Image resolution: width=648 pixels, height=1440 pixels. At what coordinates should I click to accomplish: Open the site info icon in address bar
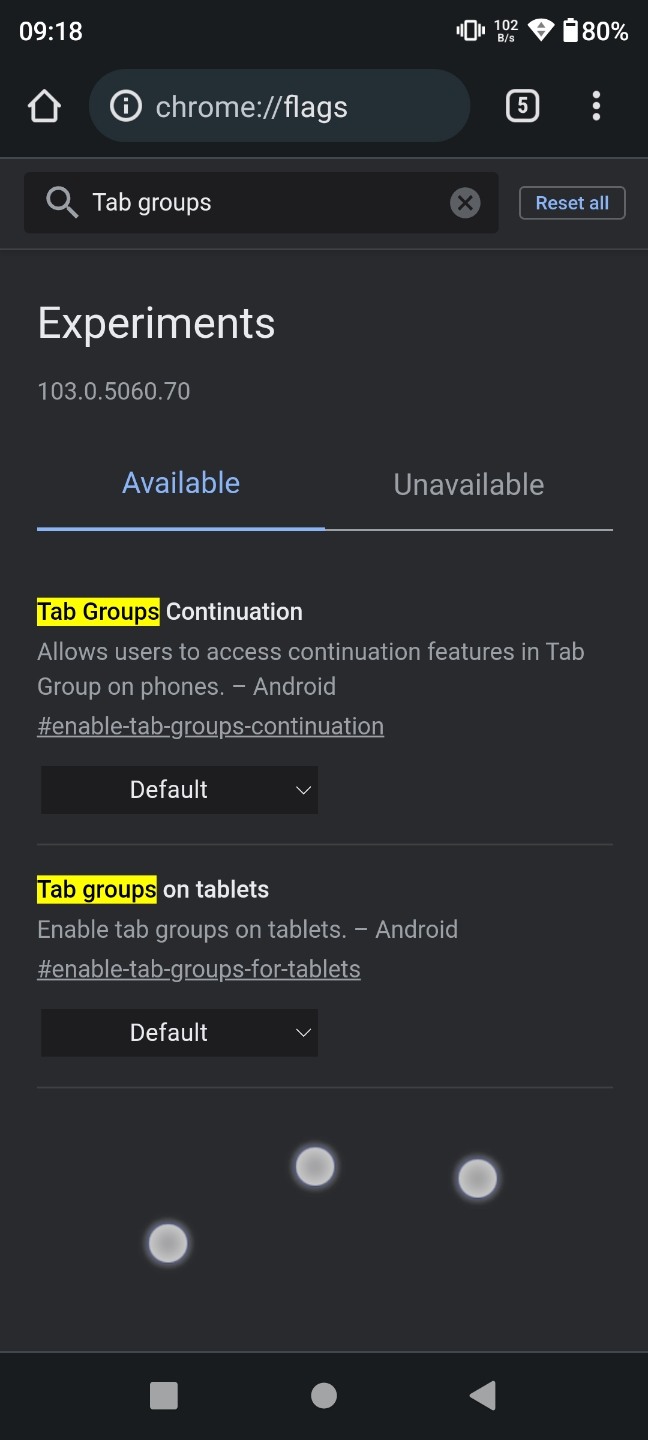pos(125,106)
